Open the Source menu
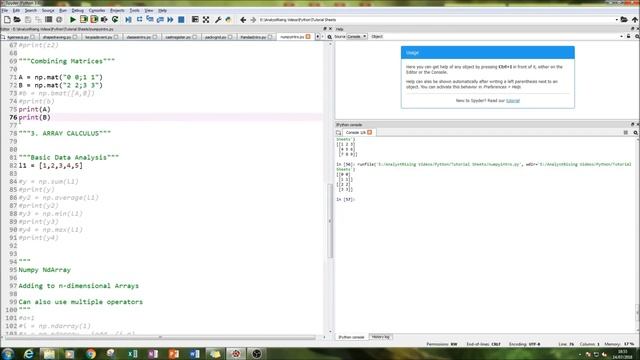The image size is (640, 360). (48, 10)
